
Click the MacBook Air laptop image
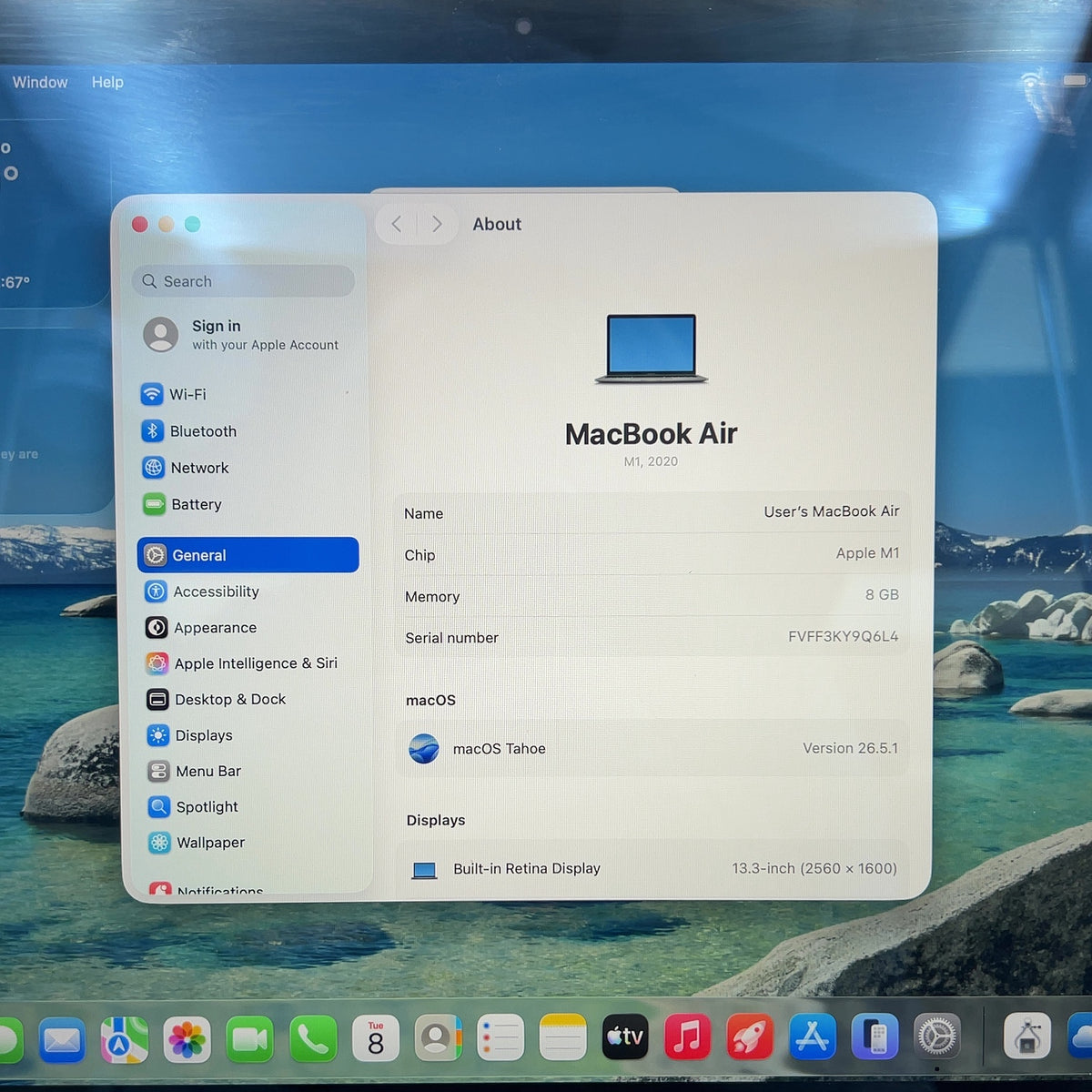(x=652, y=349)
